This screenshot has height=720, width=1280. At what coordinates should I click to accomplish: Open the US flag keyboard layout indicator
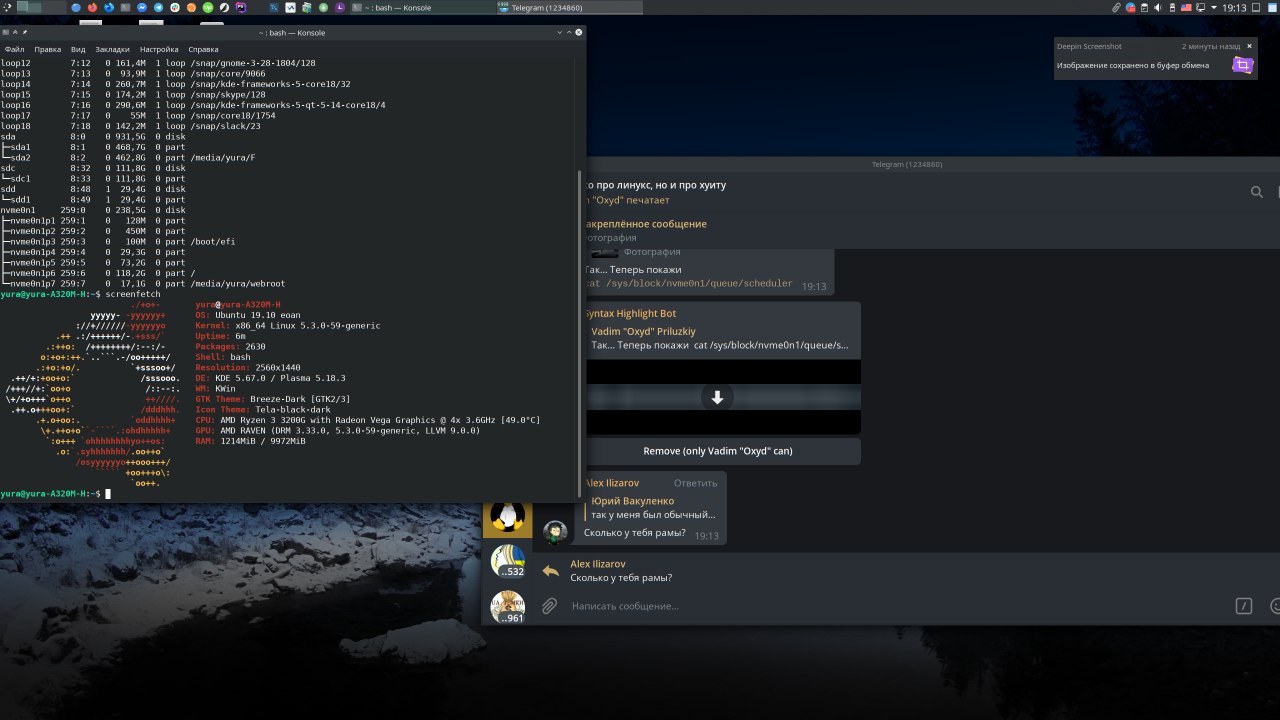tap(1186, 7)
